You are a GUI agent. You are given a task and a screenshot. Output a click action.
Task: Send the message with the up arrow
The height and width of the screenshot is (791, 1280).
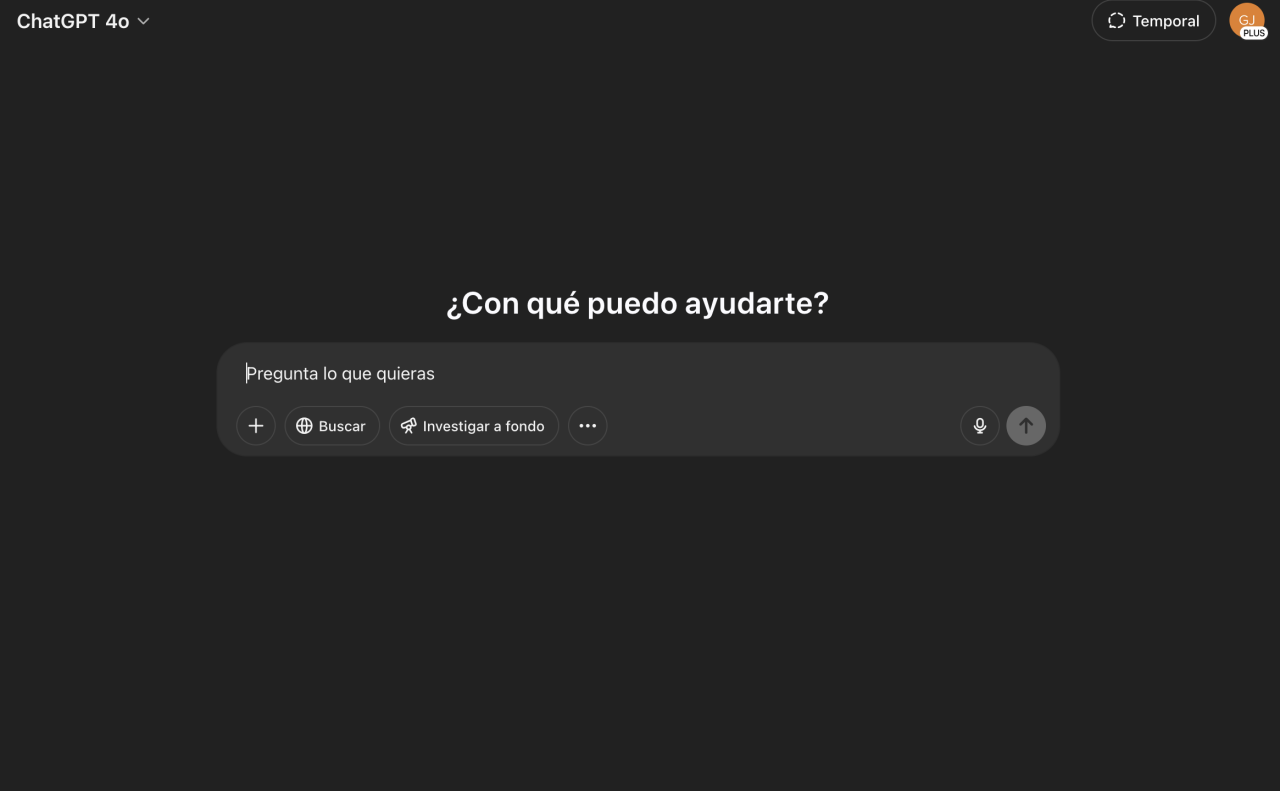point(1026,426)
